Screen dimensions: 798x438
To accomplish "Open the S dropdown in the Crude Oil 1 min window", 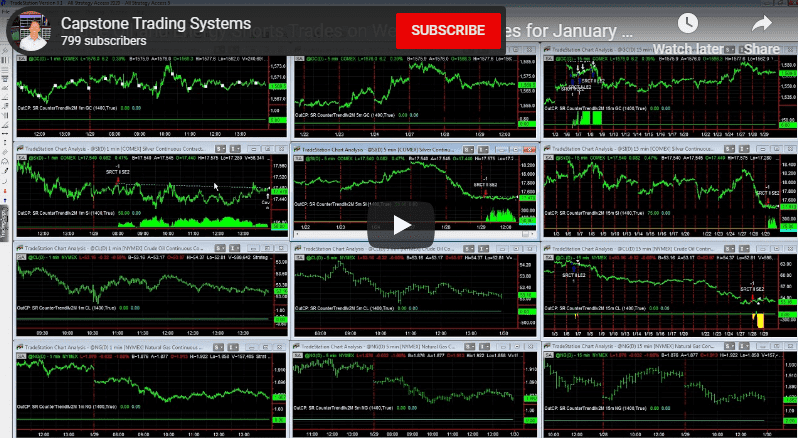I will (220, 248).
